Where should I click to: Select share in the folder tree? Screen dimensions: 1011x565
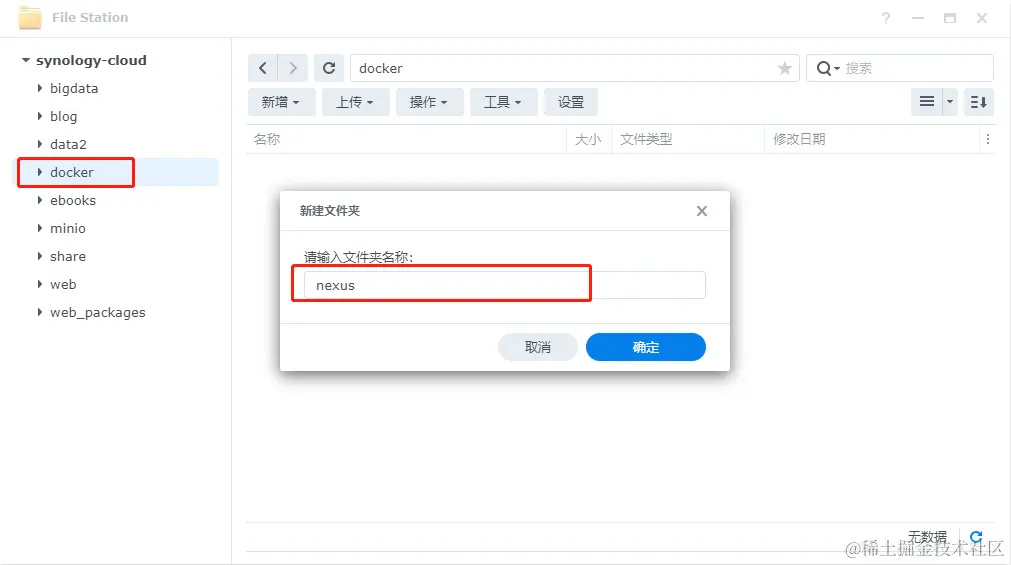68,257
